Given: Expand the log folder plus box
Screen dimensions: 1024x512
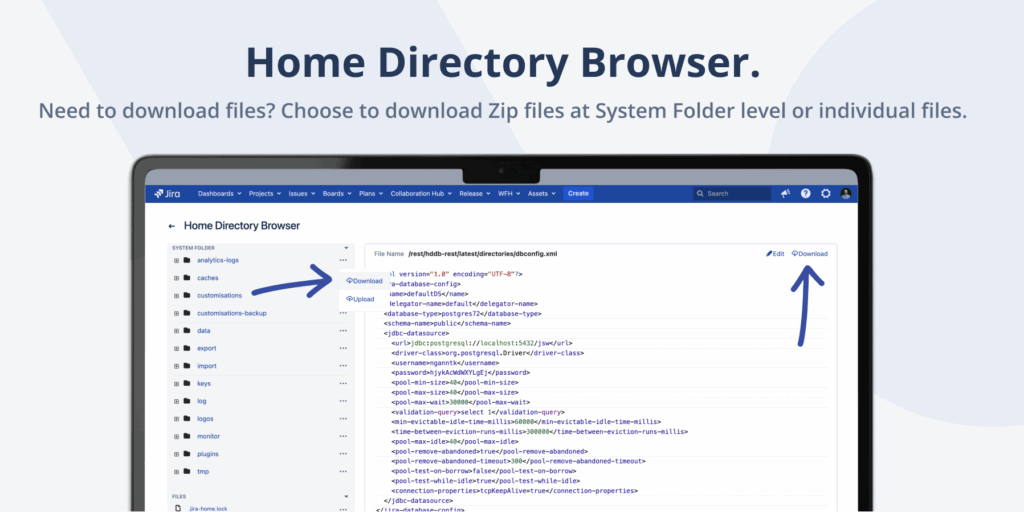Looking at the screenshot, I should pos(176,401).
